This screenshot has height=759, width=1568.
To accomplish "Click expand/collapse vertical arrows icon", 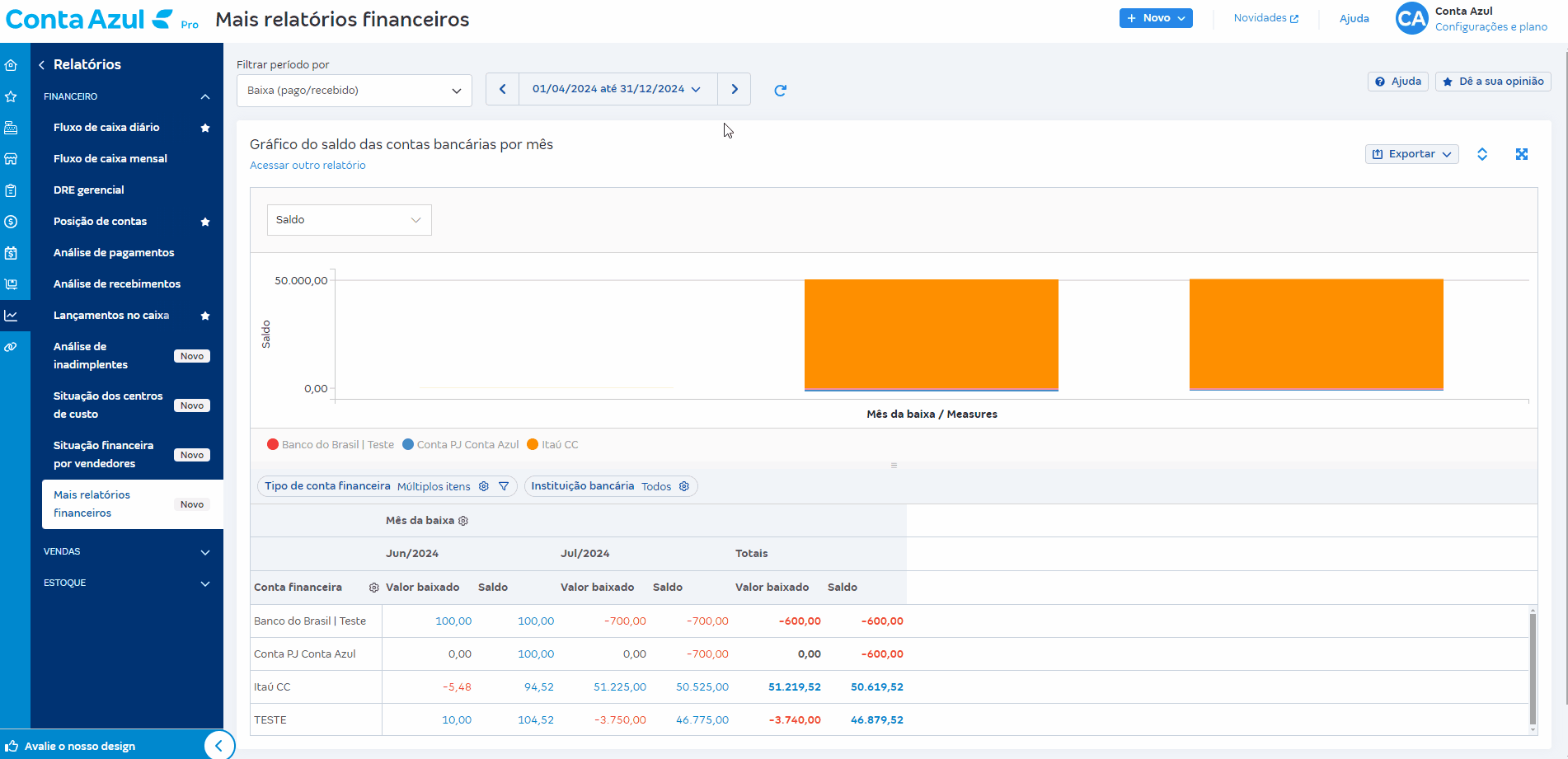I will pos(1482,154).
